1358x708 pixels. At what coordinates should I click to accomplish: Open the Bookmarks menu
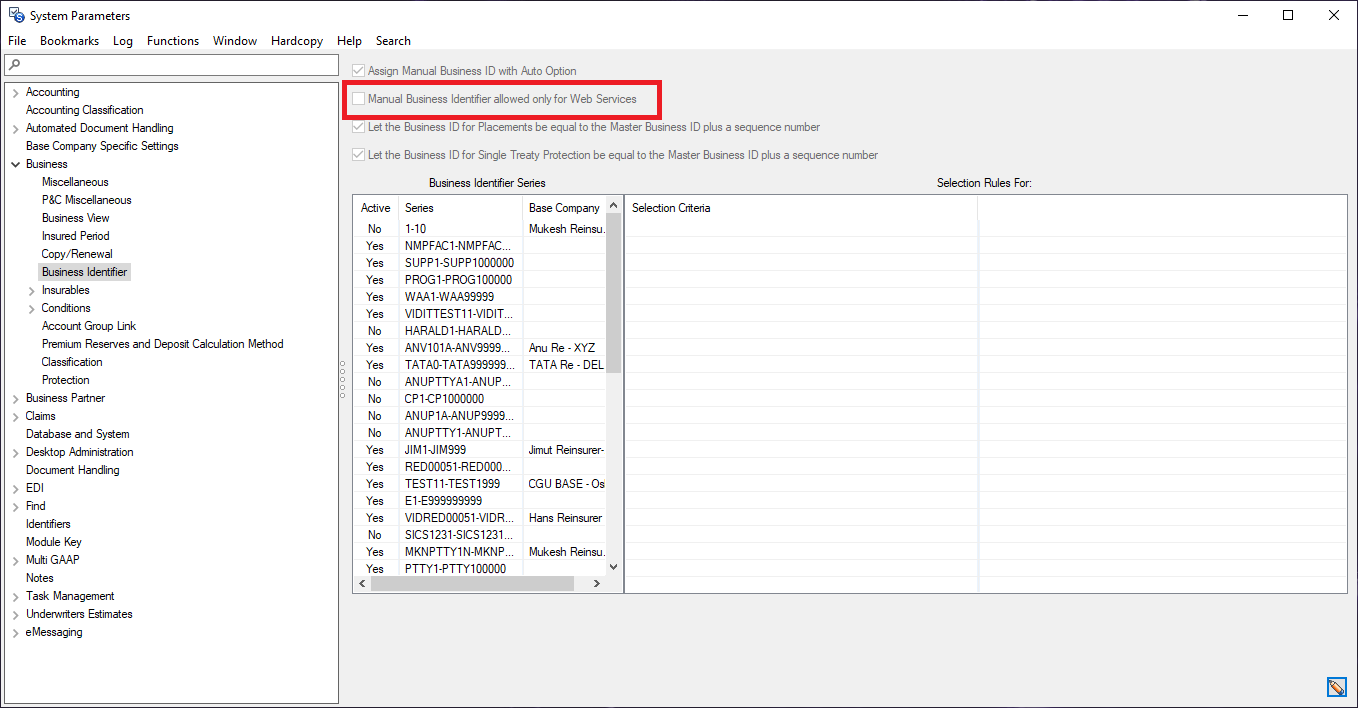coord(69,41)
